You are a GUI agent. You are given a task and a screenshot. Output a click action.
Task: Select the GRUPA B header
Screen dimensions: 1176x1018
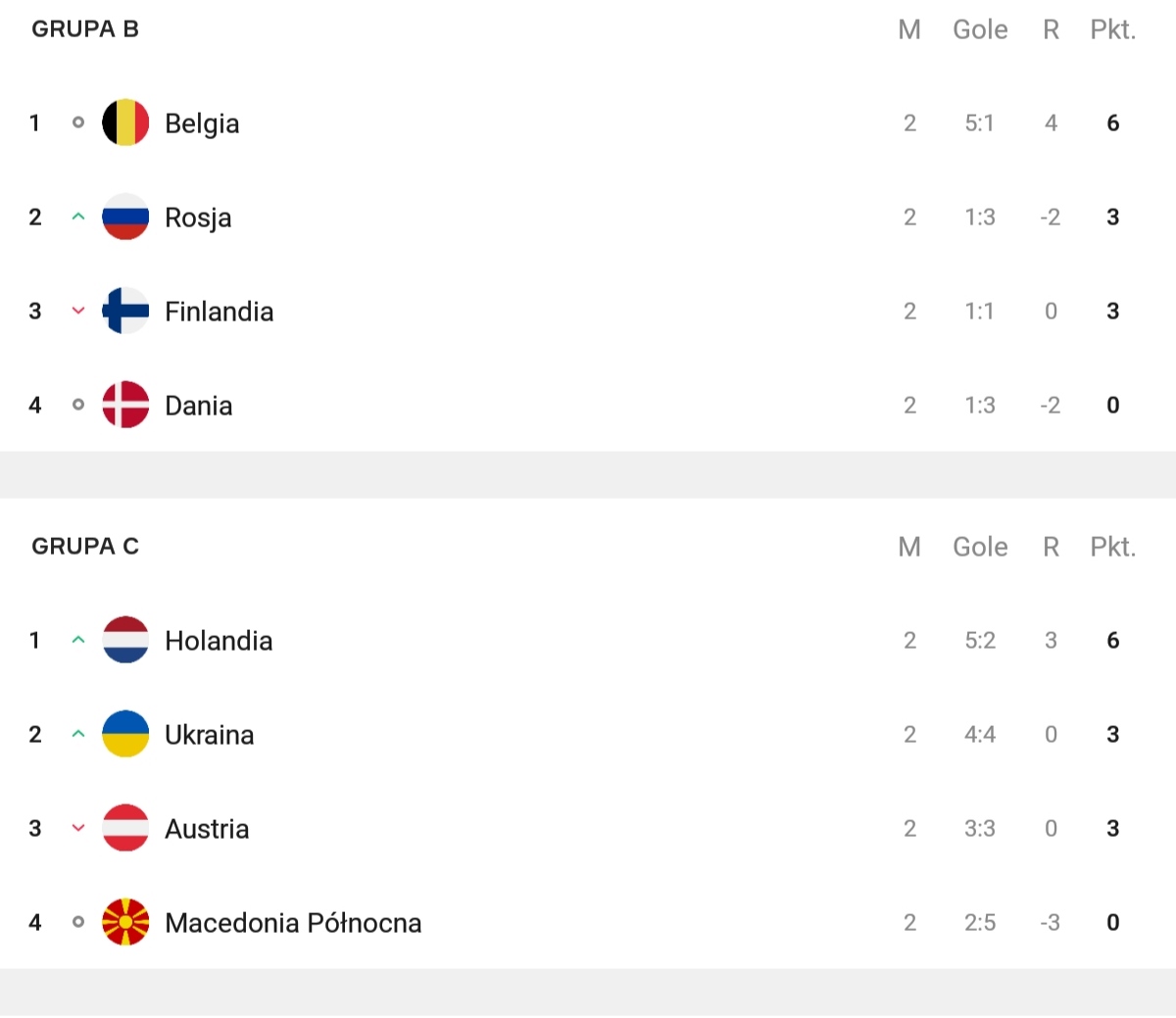coord(85,29)
